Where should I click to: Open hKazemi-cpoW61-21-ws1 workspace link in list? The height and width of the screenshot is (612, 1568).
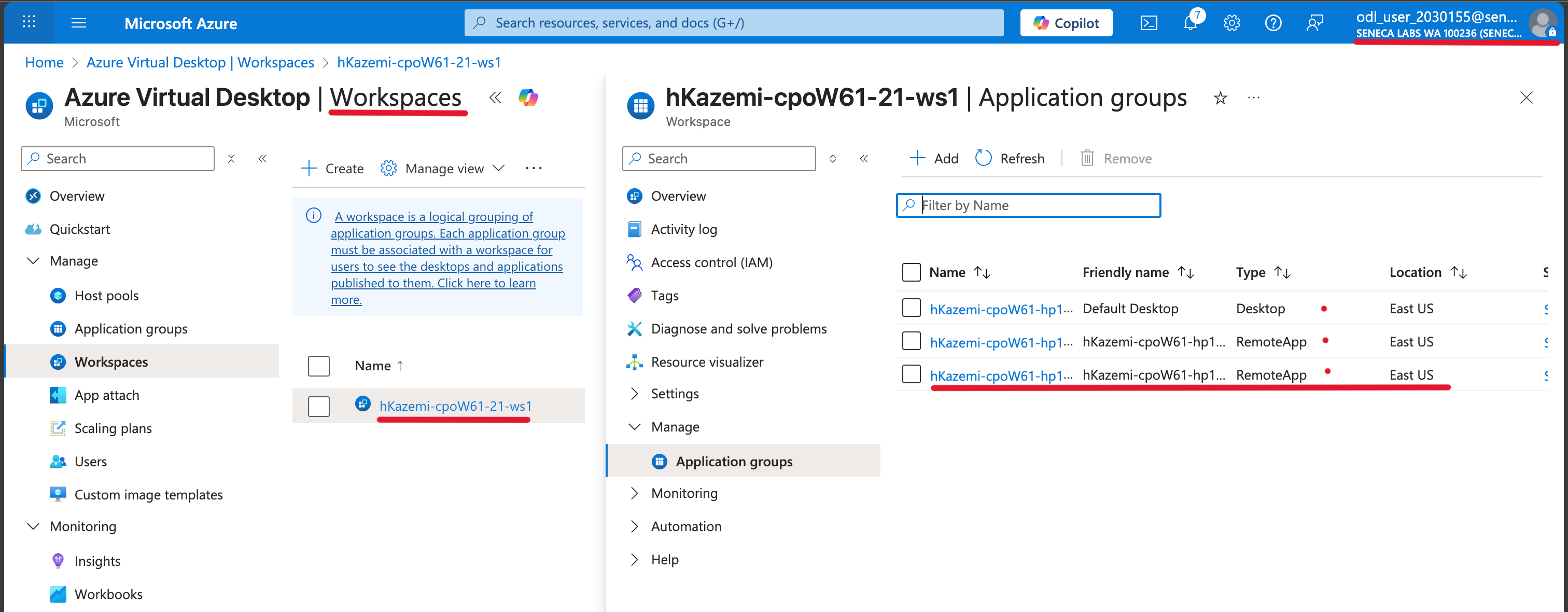(455, 406)
